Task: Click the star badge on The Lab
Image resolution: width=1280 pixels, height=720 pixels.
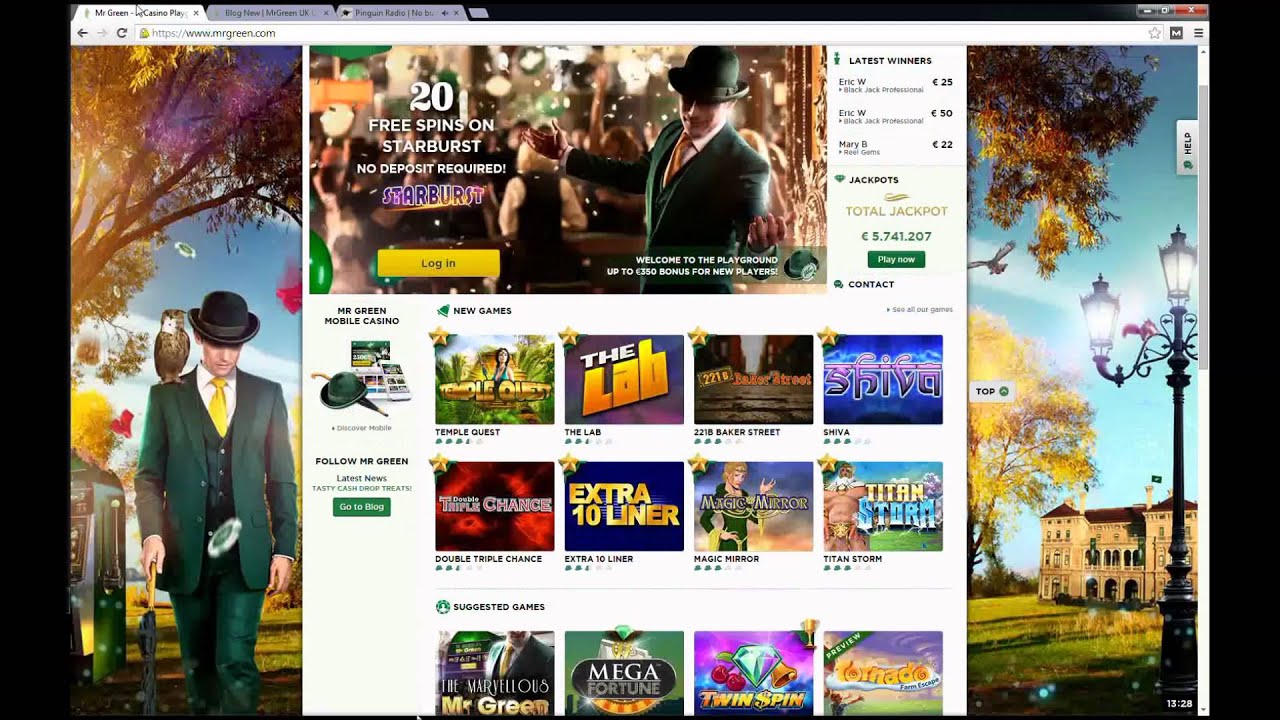Action: 569,336
